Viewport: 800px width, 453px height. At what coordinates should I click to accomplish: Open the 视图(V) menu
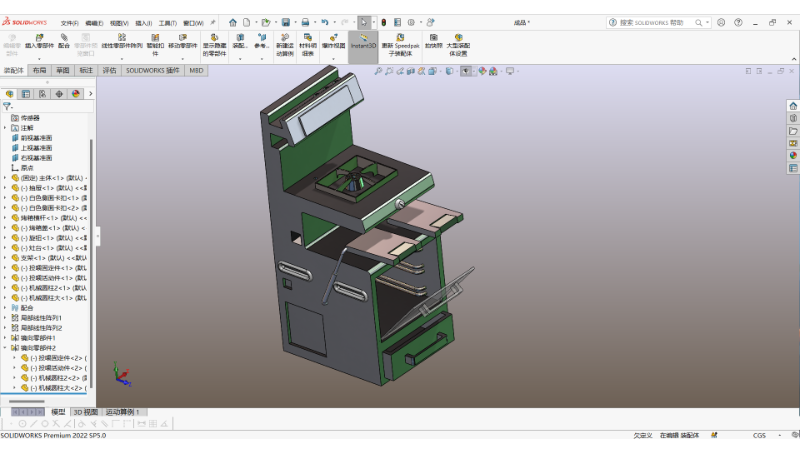(119, 23)
